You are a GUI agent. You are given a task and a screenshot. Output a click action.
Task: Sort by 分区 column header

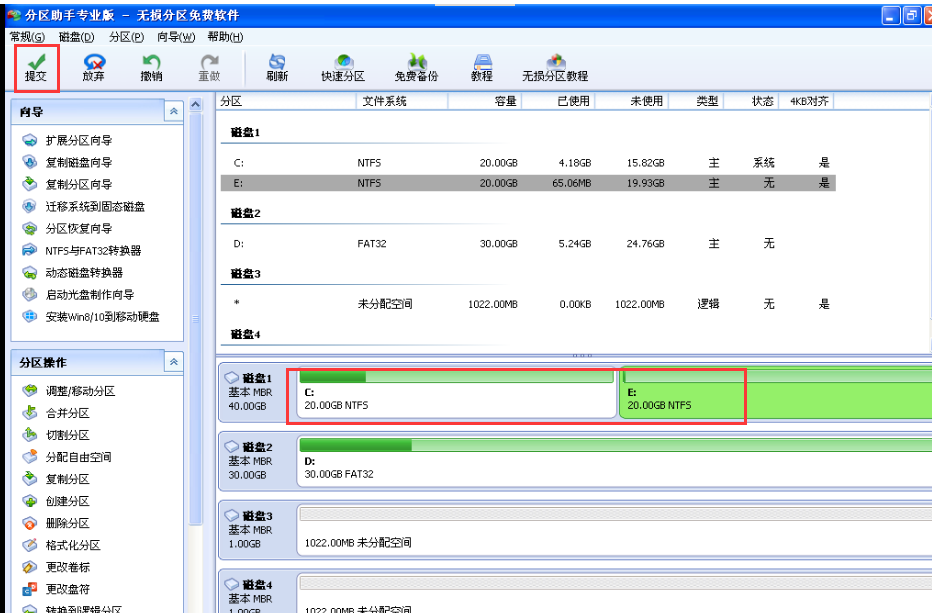click(x=286, y=101)
